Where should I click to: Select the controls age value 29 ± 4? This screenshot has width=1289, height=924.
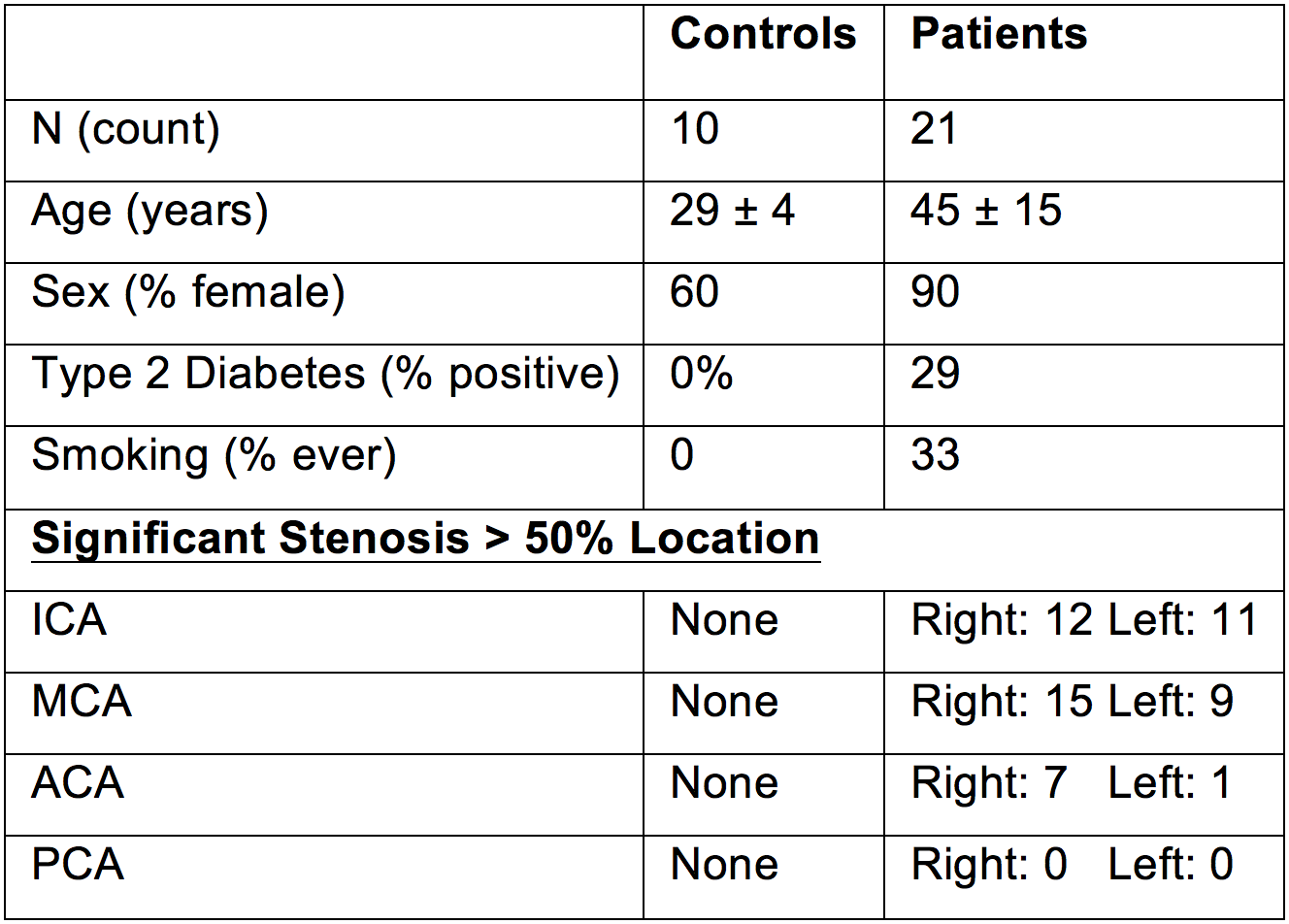tap(732, 212)
